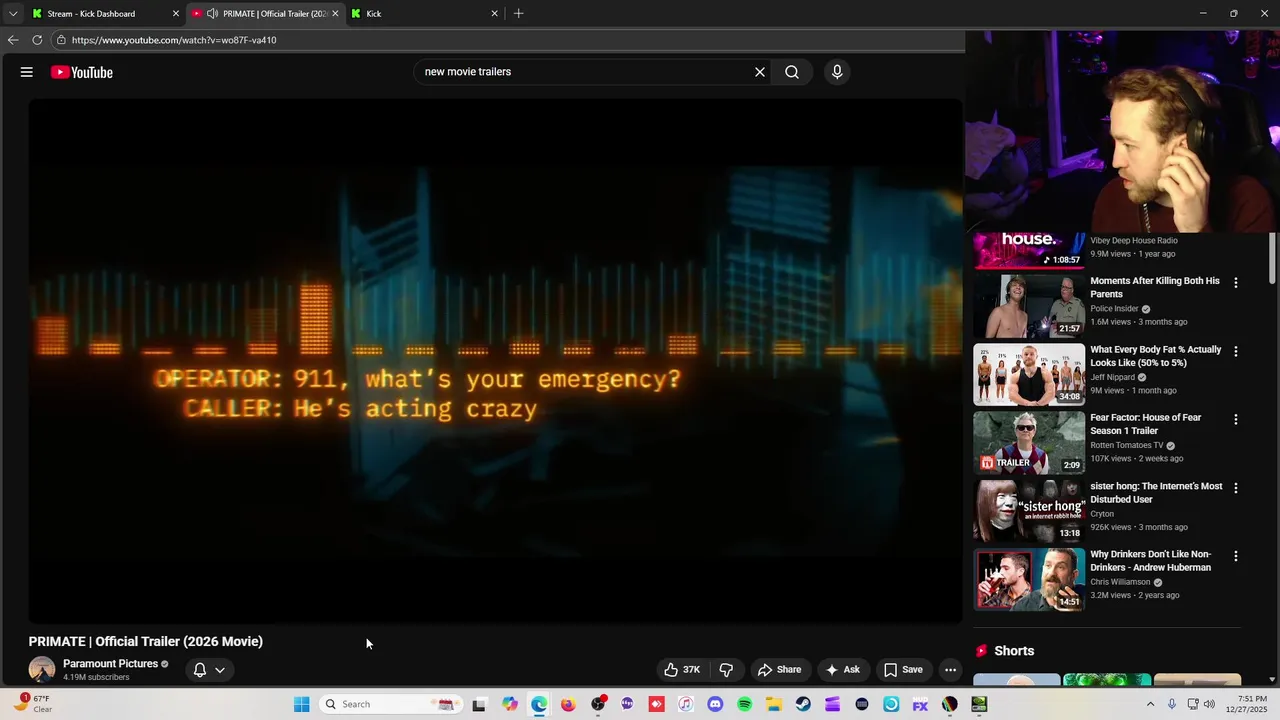Open the Paramount Pictures channel name link
This screenshot has width=1280, height=720.
click(x=110, y=664)
